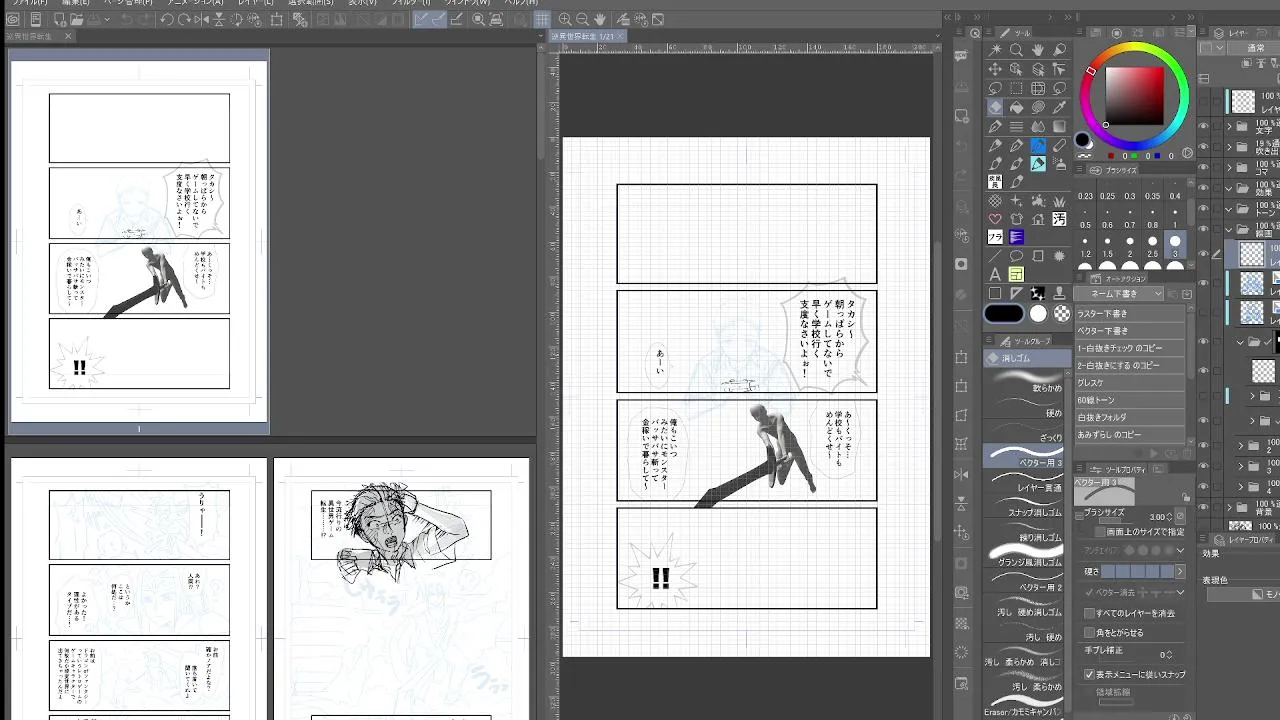Expand the 背景 layer folder

(x=1229, y=509)
